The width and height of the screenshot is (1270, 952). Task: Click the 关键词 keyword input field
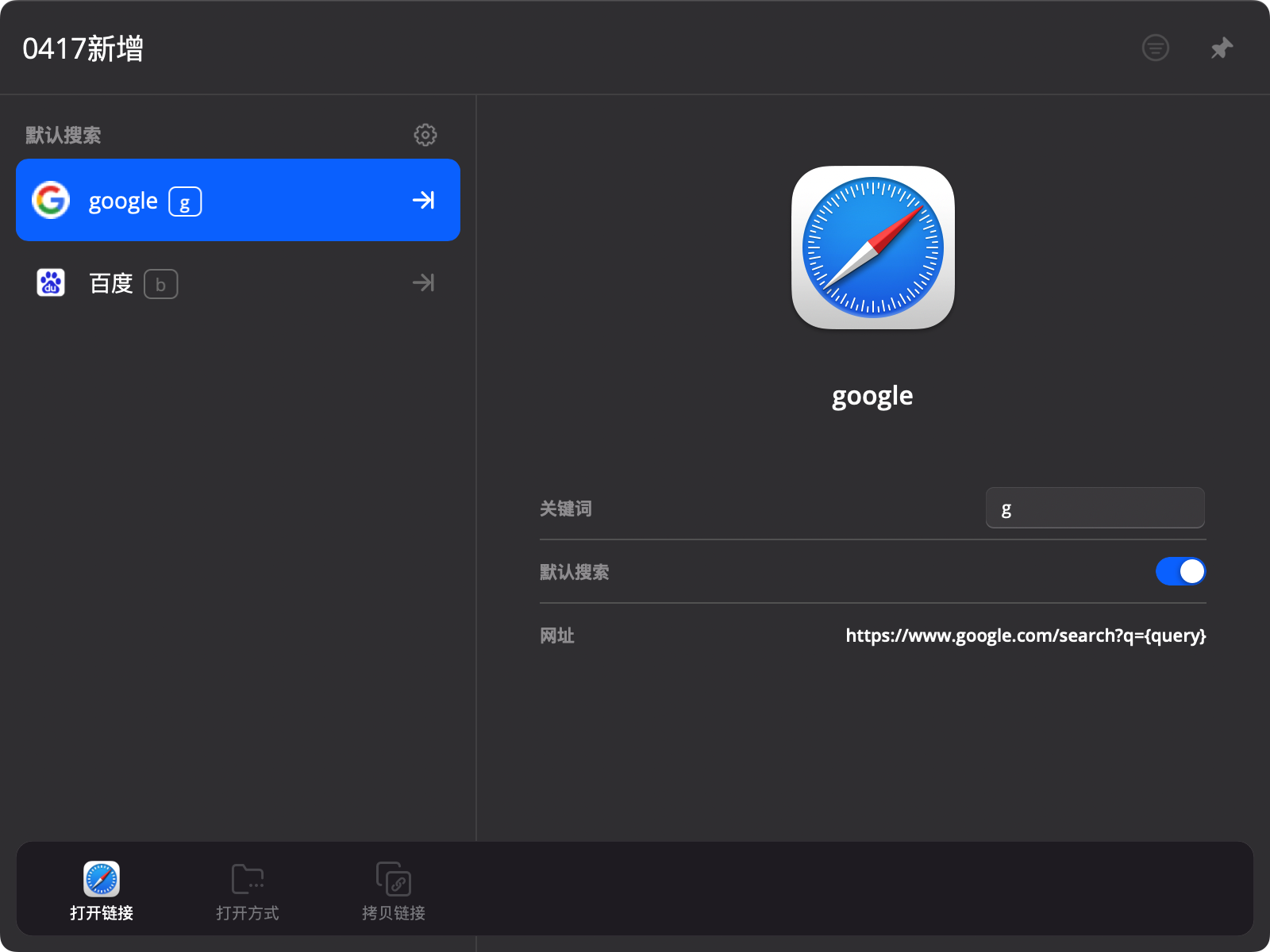(x=1095, y=509)
